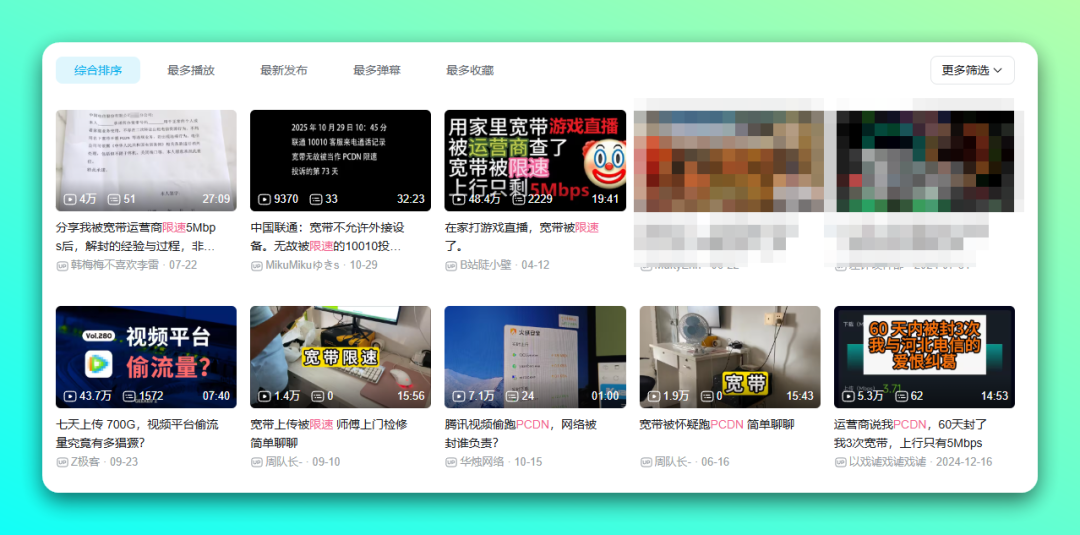Click the UP icon beside 以戏谑戏谑戏谑
Image resolution: width=1080 pixels, height=535 pixels.
coord(840,461)
